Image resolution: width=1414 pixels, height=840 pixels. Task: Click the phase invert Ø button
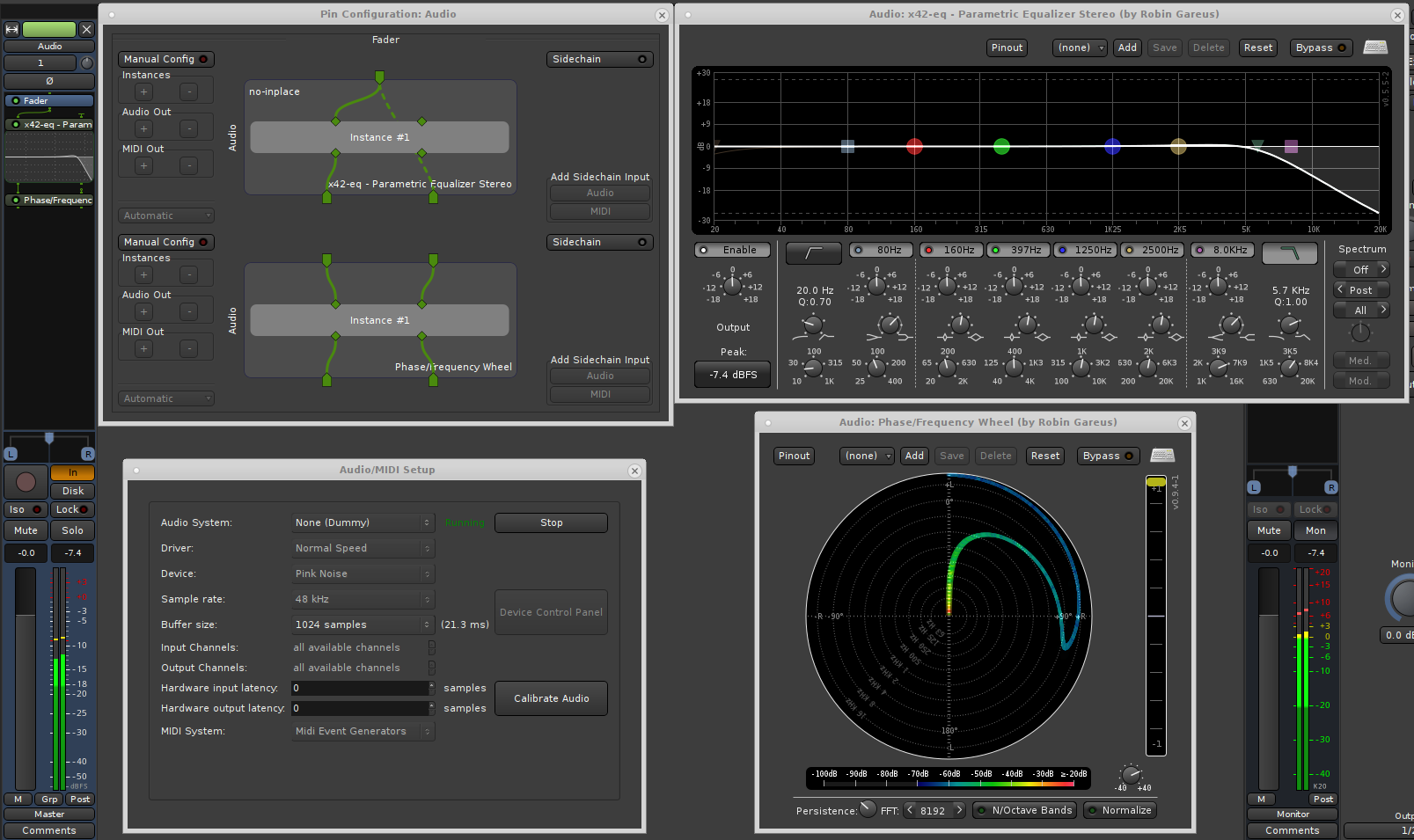click(x=49, y=81)
